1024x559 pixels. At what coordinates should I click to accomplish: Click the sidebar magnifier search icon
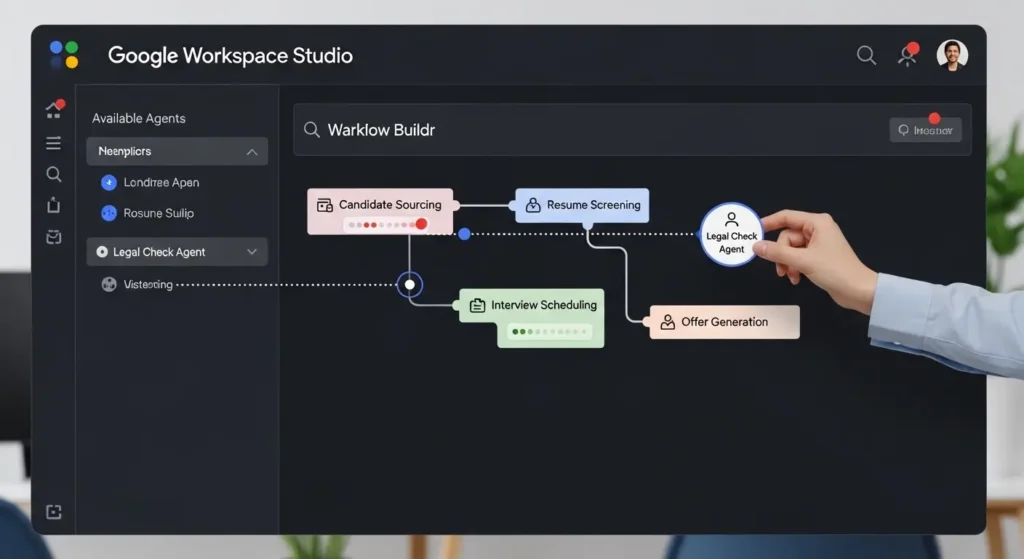coord(54,174)
